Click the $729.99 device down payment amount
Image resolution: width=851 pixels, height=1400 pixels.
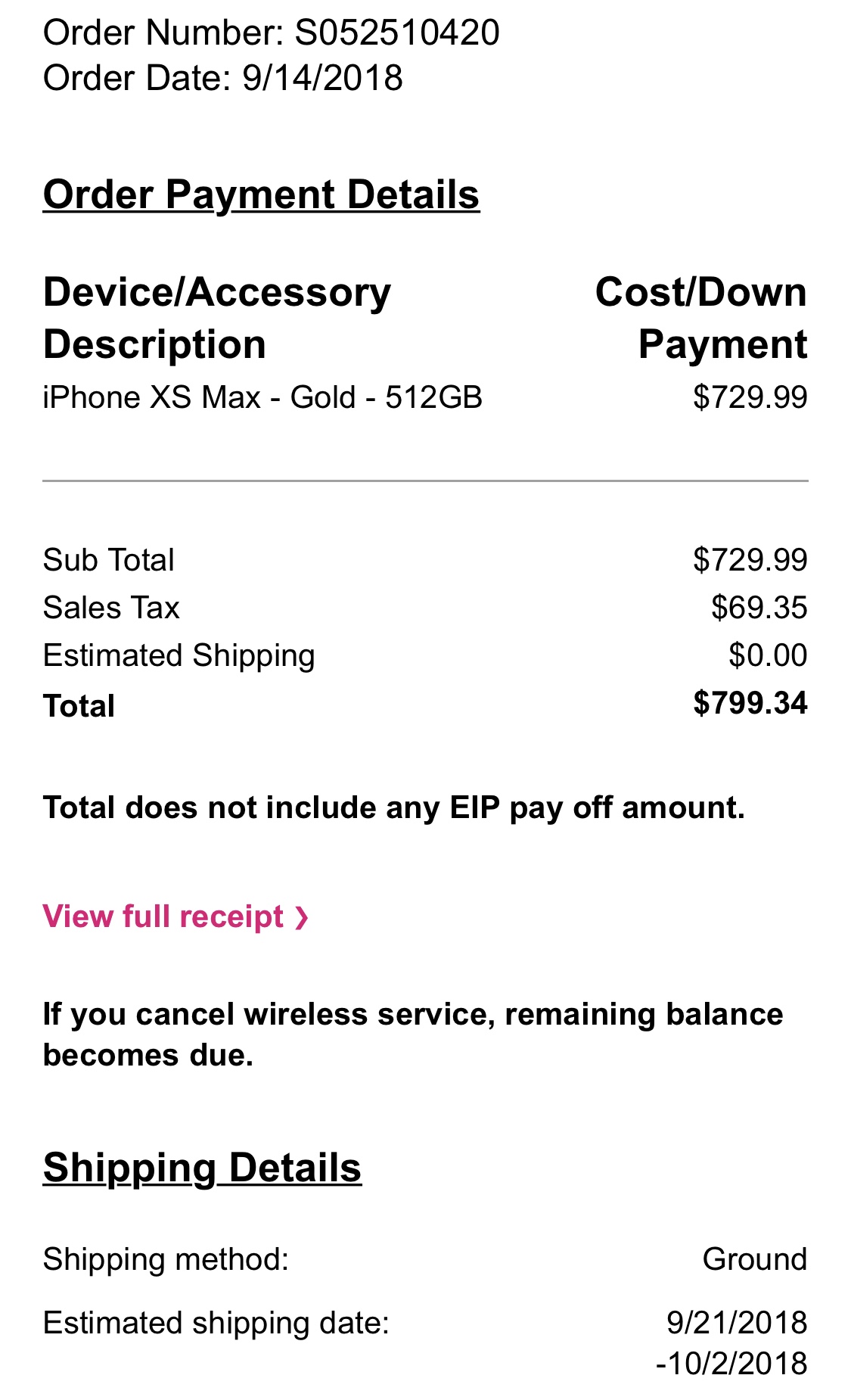pyautogui.click(x=750, y=397)
